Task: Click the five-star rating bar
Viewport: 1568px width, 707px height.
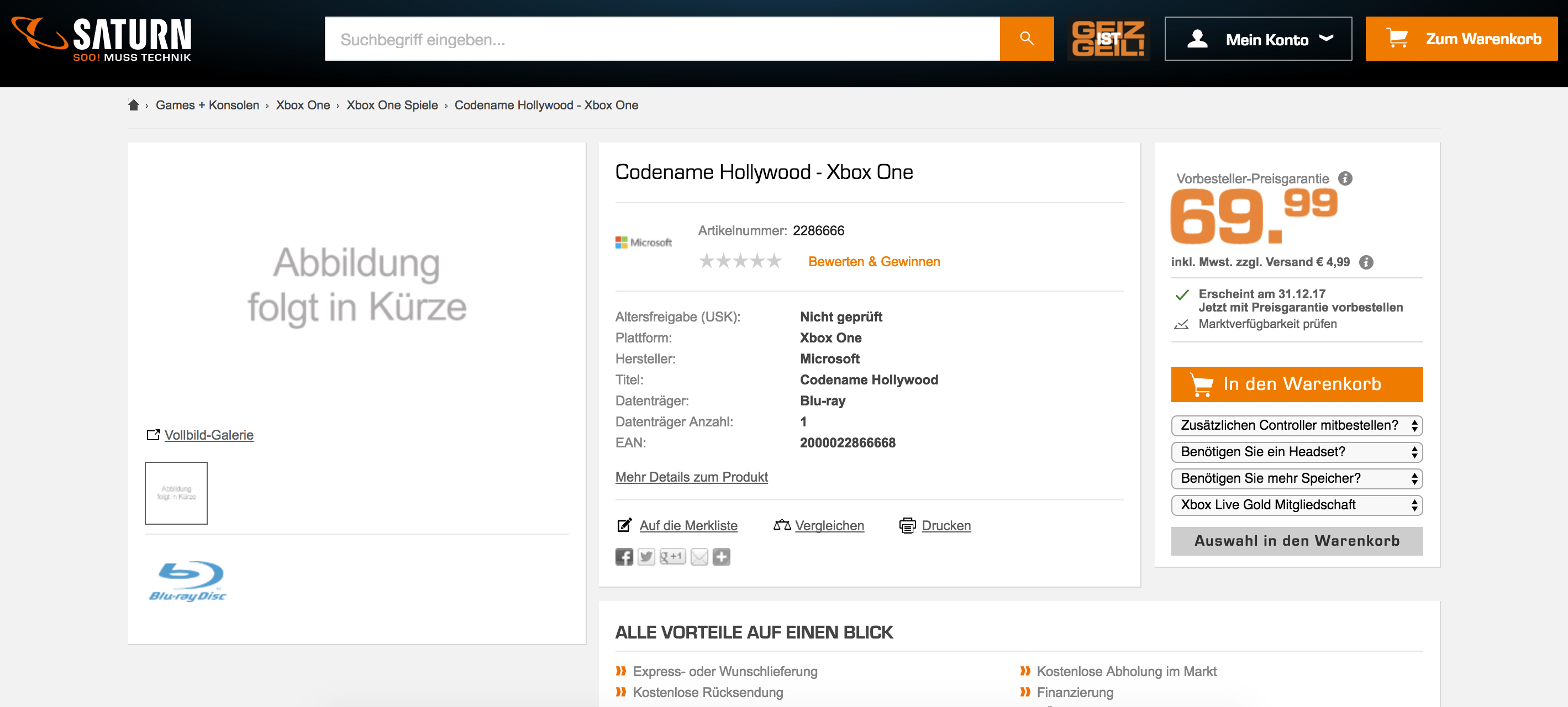Action: [x=740, y=262]
